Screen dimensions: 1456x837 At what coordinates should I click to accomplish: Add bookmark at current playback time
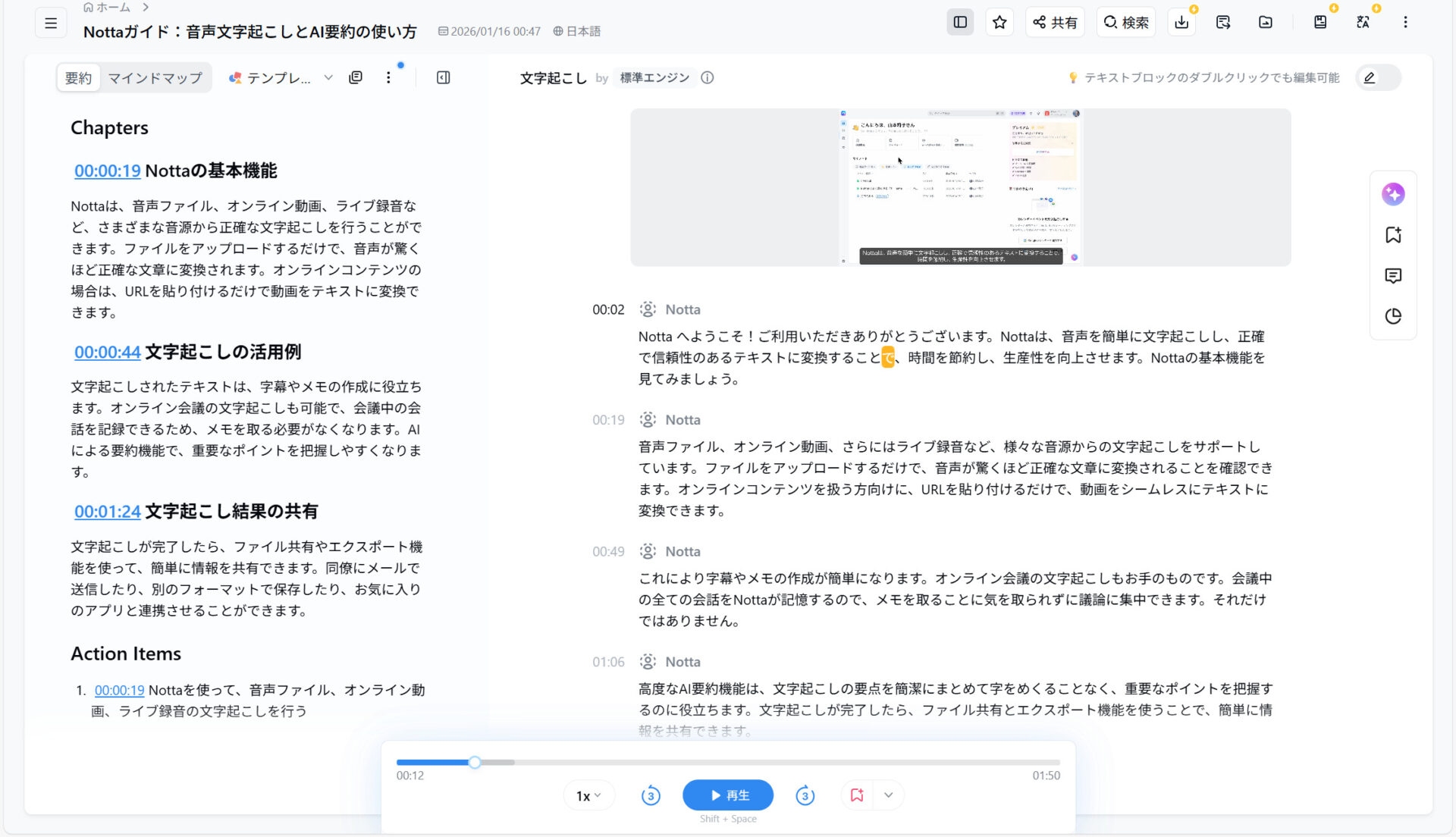click(857, 795)
